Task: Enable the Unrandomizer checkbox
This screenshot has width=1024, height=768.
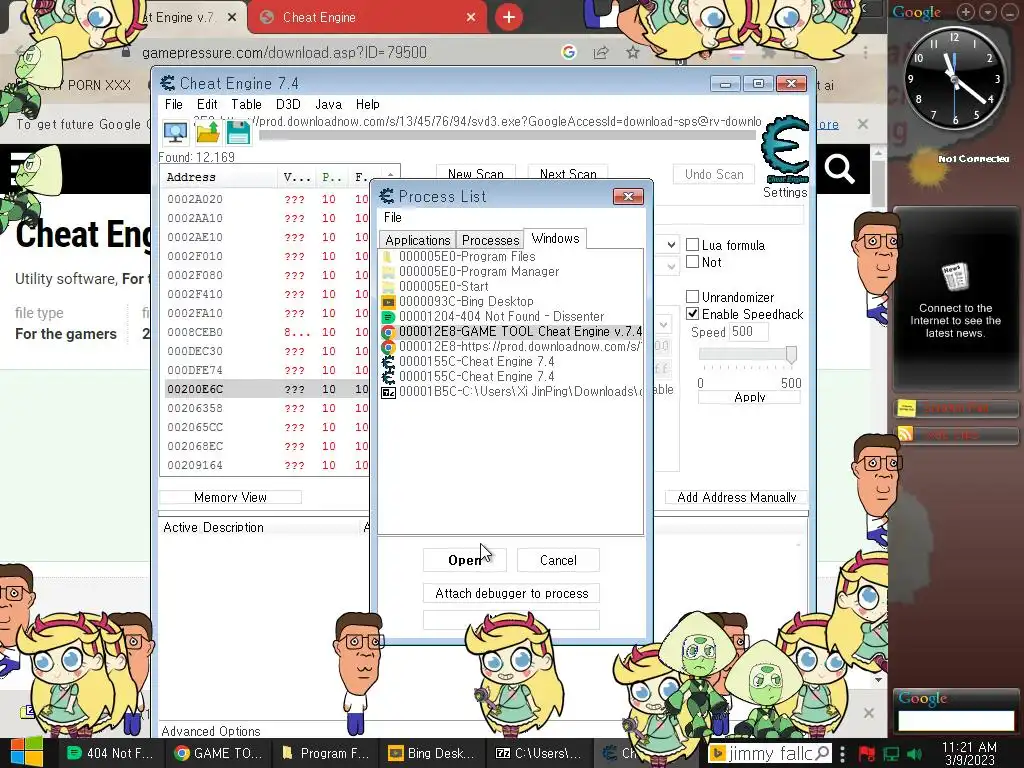Action: pyautogui.click(x=692, y=297)
